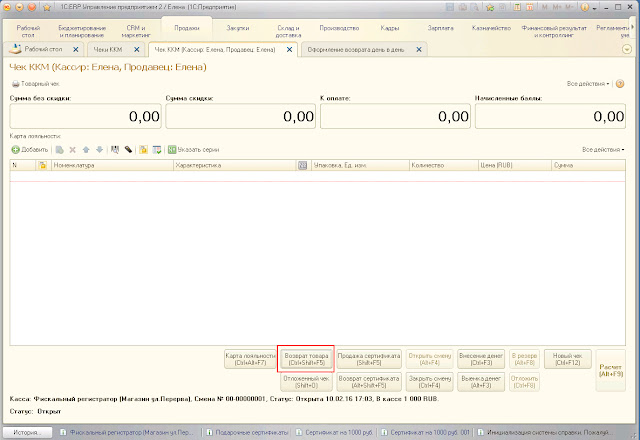Open the calculator icon in the title bar
This screenshot has height=440, width=640.
click(517, 7)
